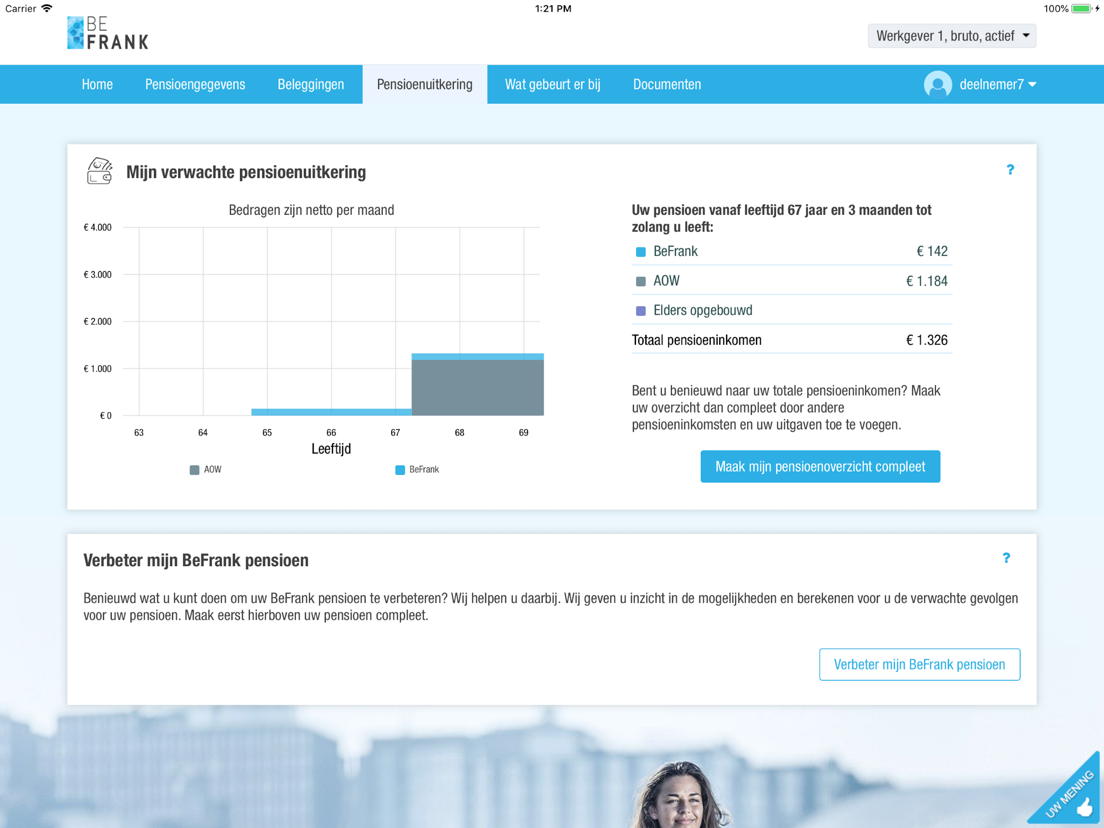Click the heading Mijn verwachte pensioenuitkering
1104x828 pixels.
246,172
